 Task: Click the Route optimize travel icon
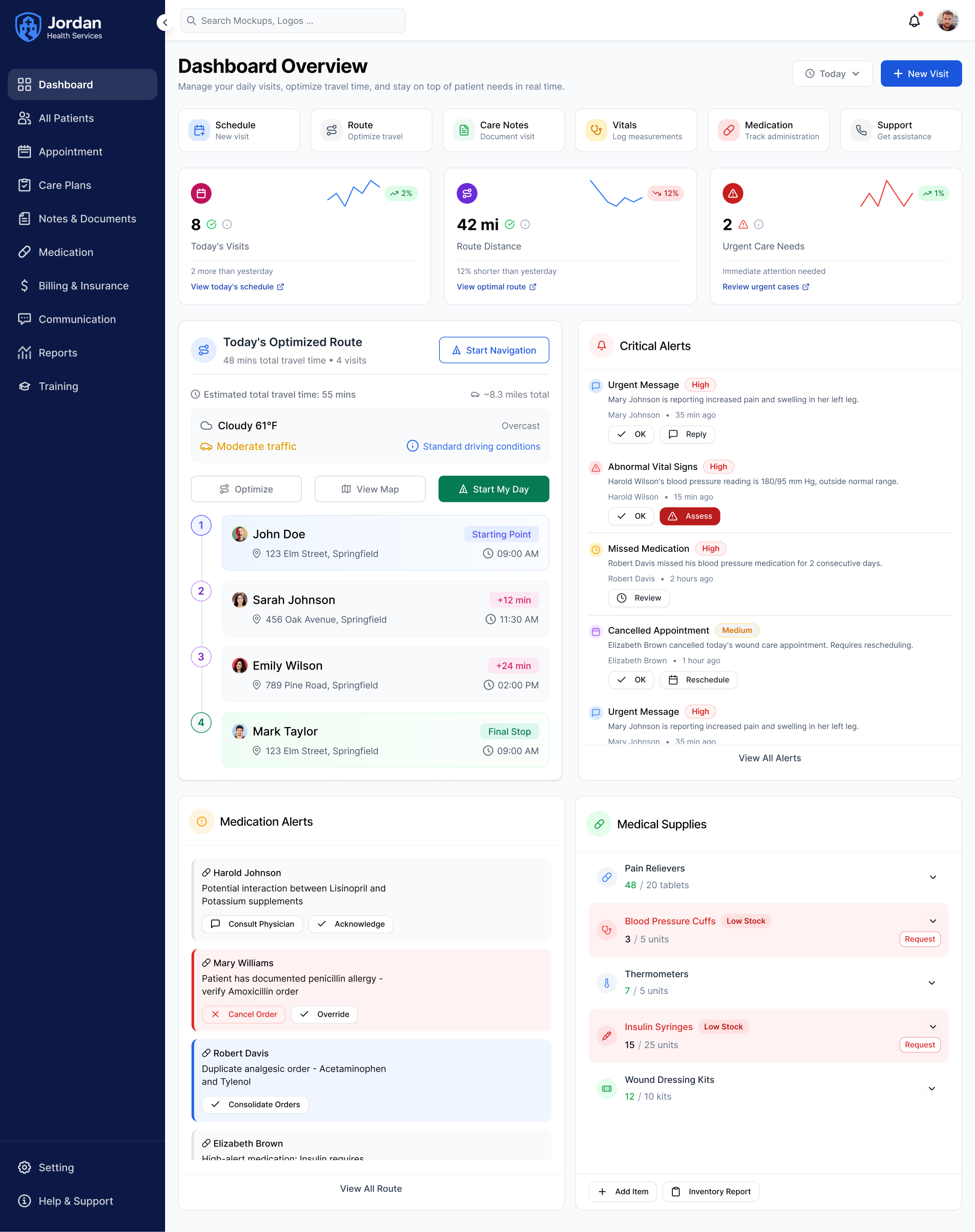[331, 130]
